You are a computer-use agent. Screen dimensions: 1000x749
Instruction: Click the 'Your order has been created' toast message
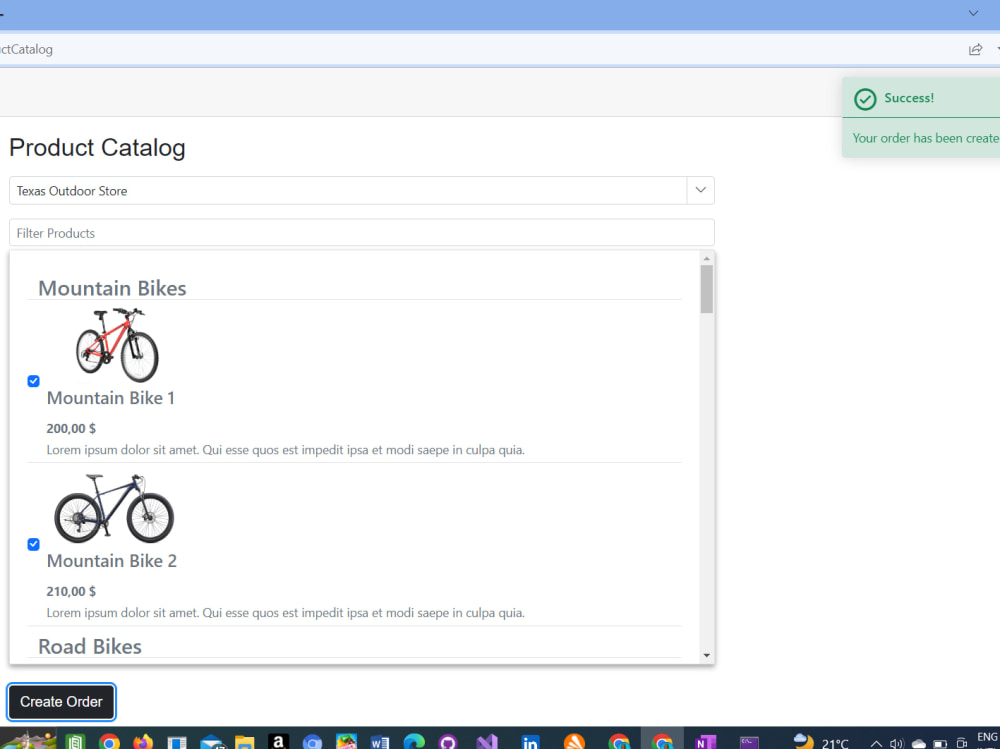pyautogui.click(x=925, y=138)
